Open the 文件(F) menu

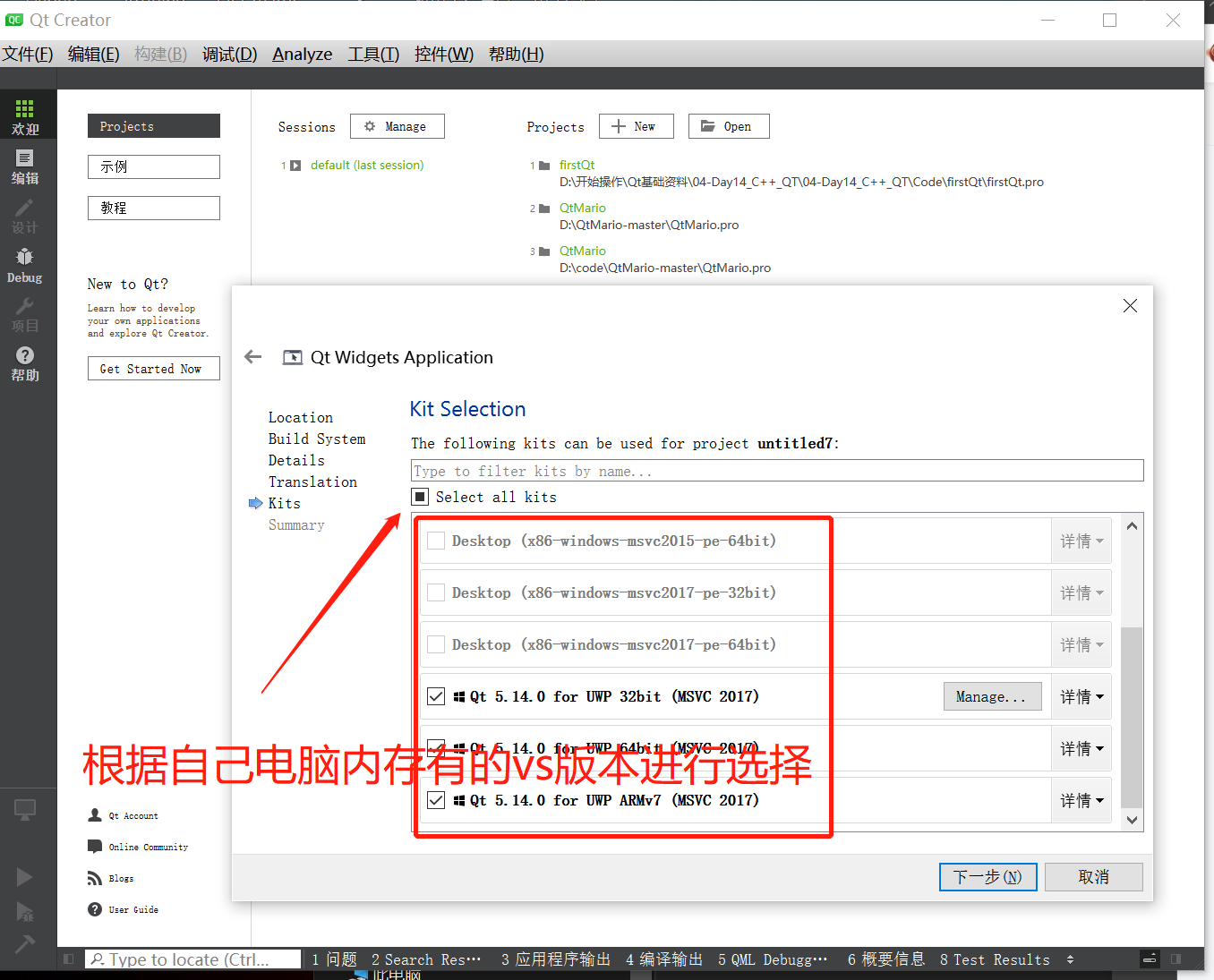28,54
